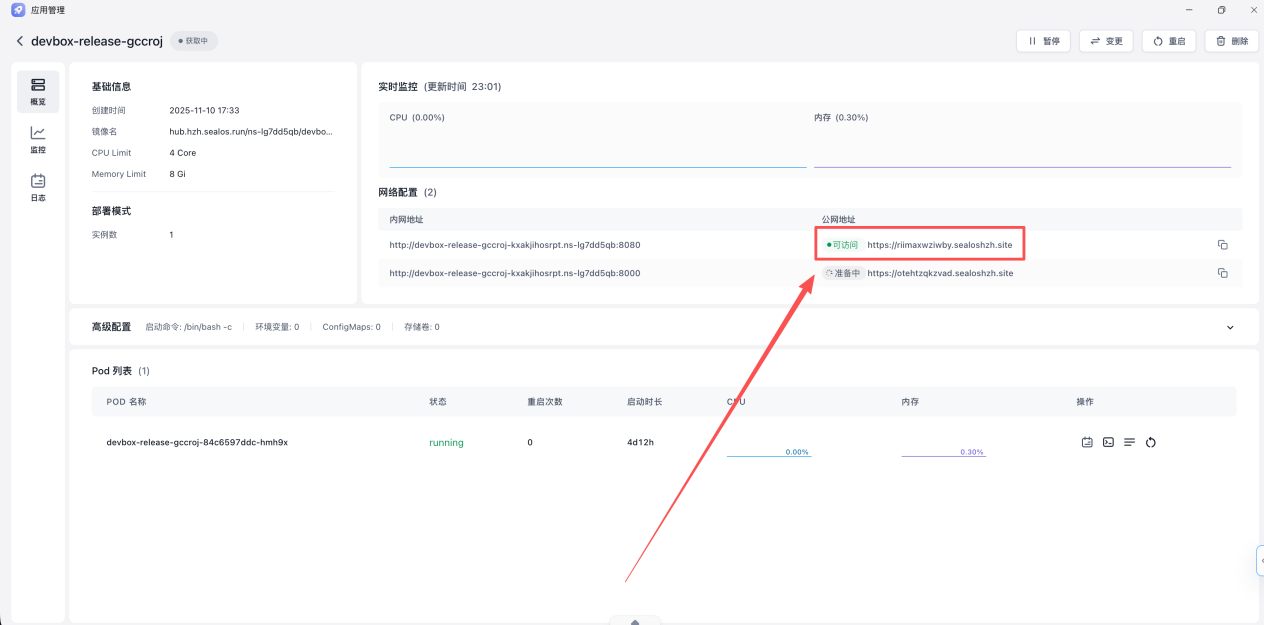Click the 删除 delete button
The image size is (1264, 625).
click(1231, 41)
